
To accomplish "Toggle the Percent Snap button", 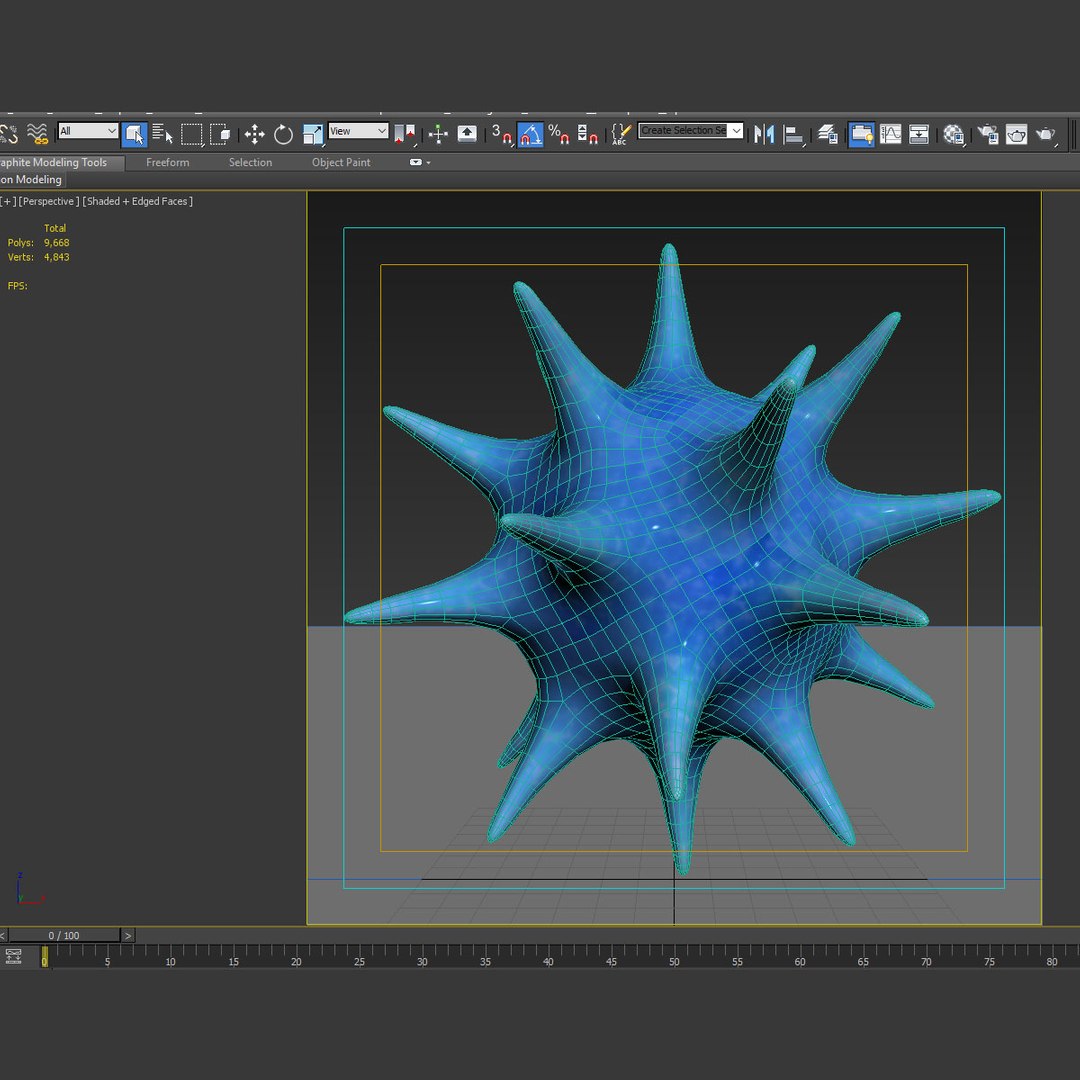I will (559, 134).
